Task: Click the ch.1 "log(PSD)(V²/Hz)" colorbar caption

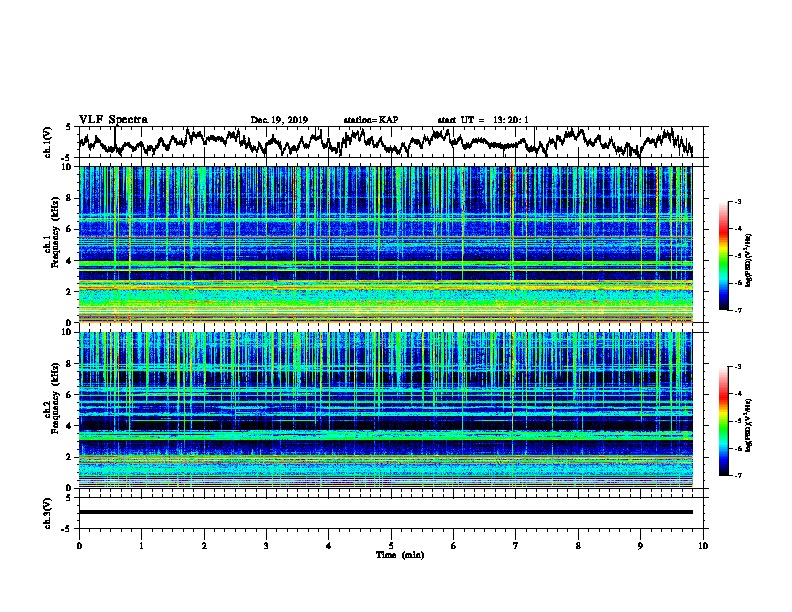Action: (749, 261)
